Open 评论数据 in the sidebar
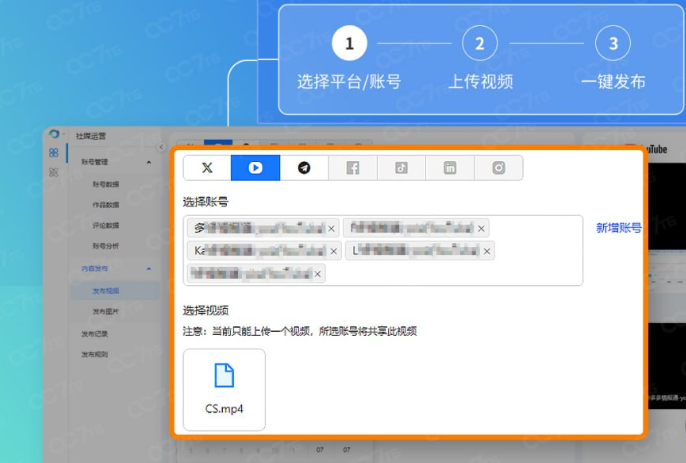The height and width of the screenshot is (463, 686). [x=105, y=225]
